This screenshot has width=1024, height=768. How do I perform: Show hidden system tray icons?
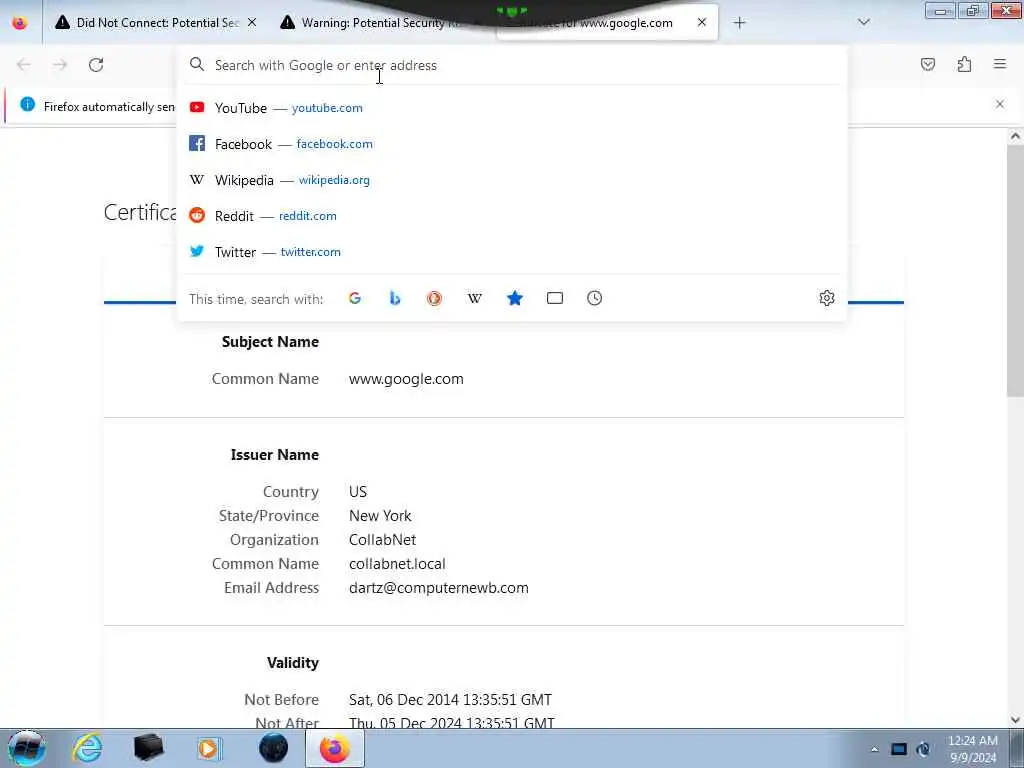tap(874, 749)
